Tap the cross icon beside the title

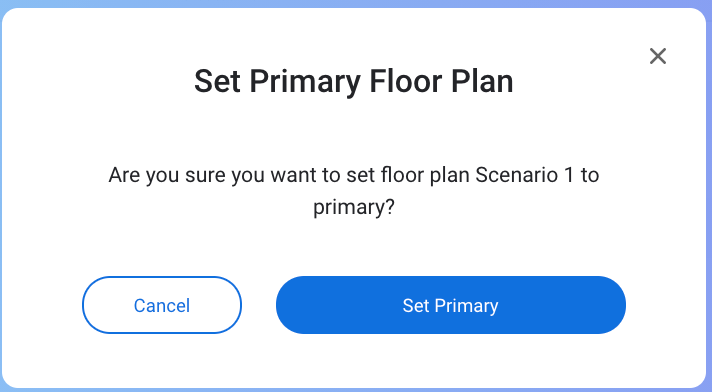(x=658, y=56)
